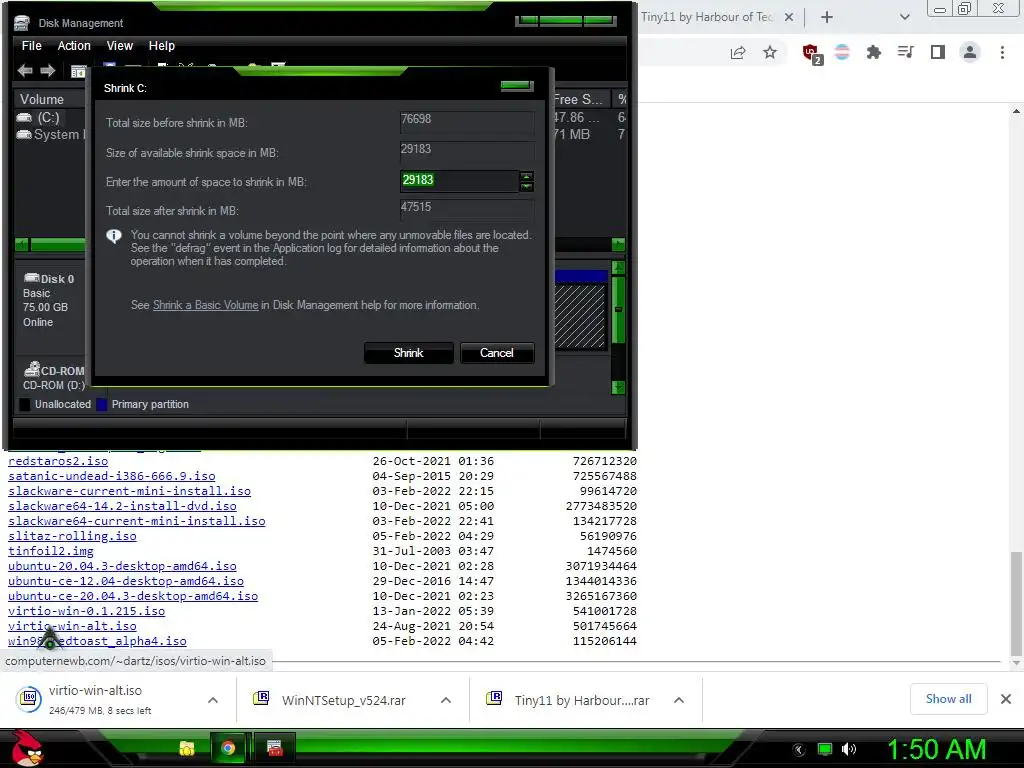
Task: Click the Free Space column header
Action: coord(581,99)
